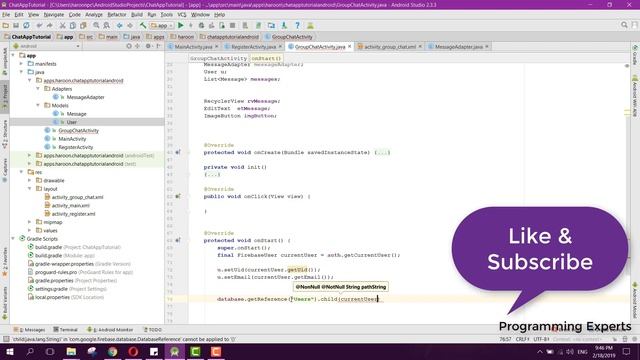Viewport: 640px width, 360px height.
Task: Collapse the layout folder node
Action: (x=29, y=189)
